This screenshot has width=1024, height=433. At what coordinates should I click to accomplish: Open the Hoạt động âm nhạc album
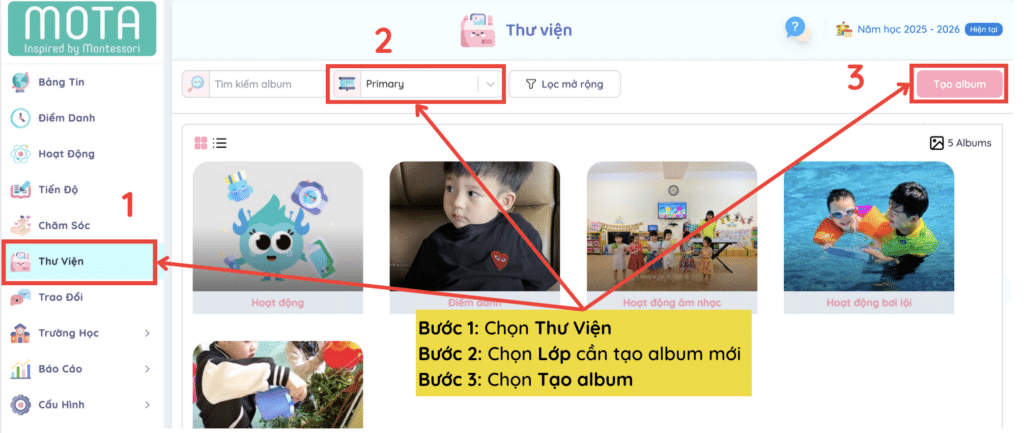(672, 238)
